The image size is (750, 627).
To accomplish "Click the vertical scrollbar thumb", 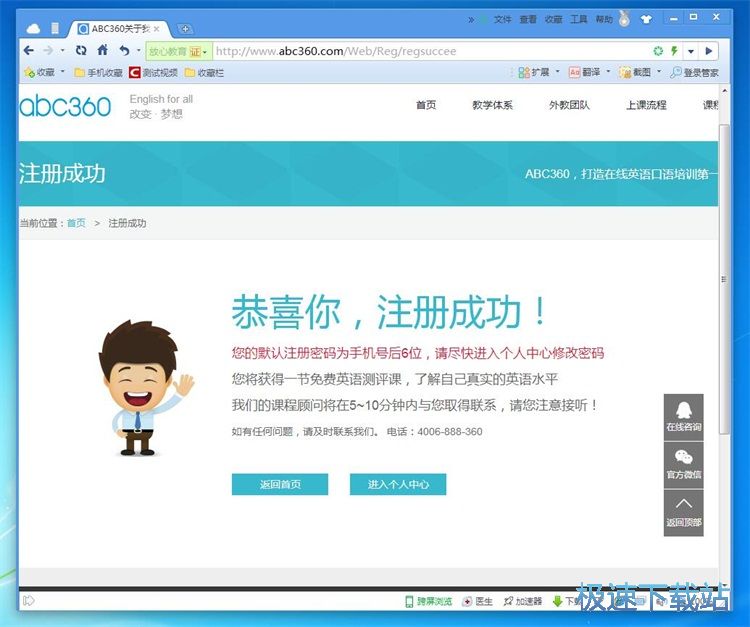I will coord(724,279).
